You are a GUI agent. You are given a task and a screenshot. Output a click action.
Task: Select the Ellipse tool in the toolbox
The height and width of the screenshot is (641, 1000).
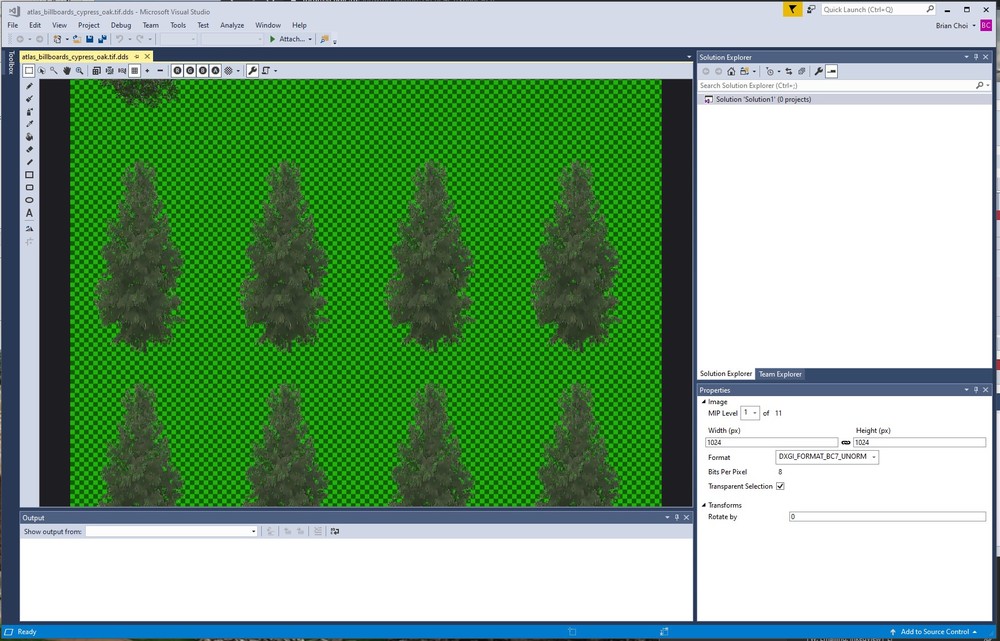point(29,200)
